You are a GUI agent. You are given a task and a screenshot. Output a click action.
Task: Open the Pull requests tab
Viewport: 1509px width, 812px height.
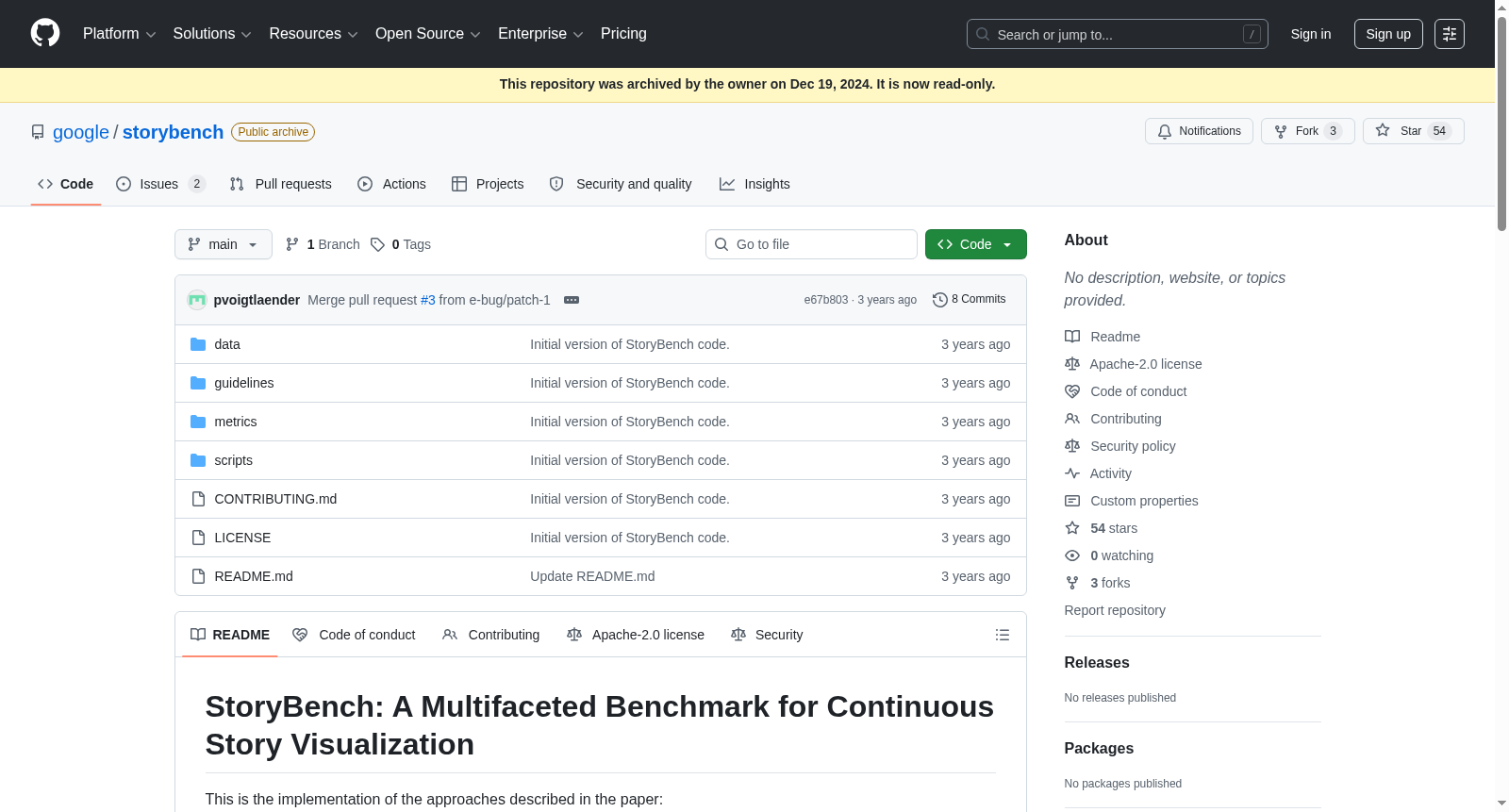click(280, 184)
